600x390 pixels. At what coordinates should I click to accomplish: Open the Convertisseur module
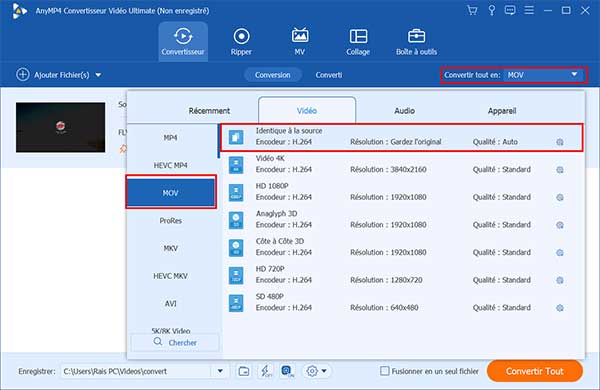(x=183, y=41)
